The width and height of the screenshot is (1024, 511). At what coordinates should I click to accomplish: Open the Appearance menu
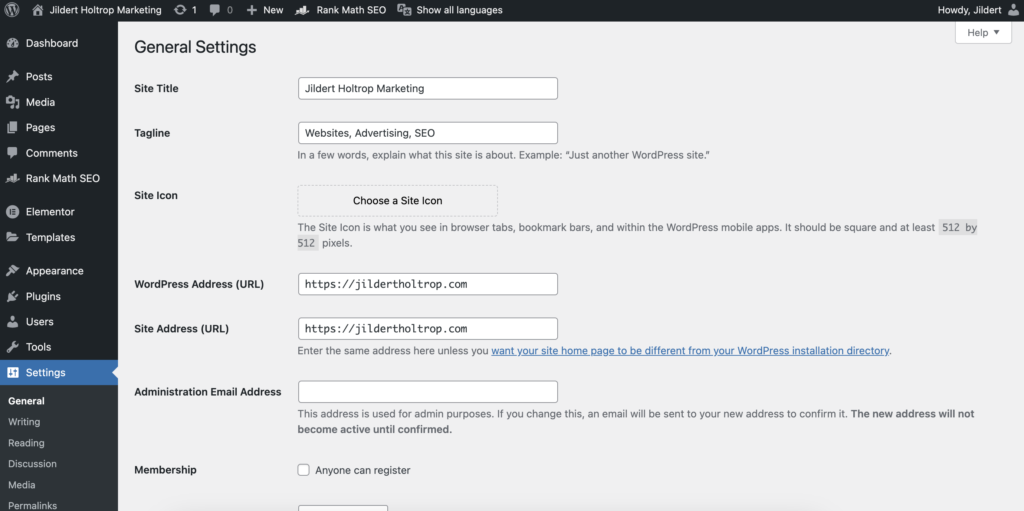coord(59,271)
